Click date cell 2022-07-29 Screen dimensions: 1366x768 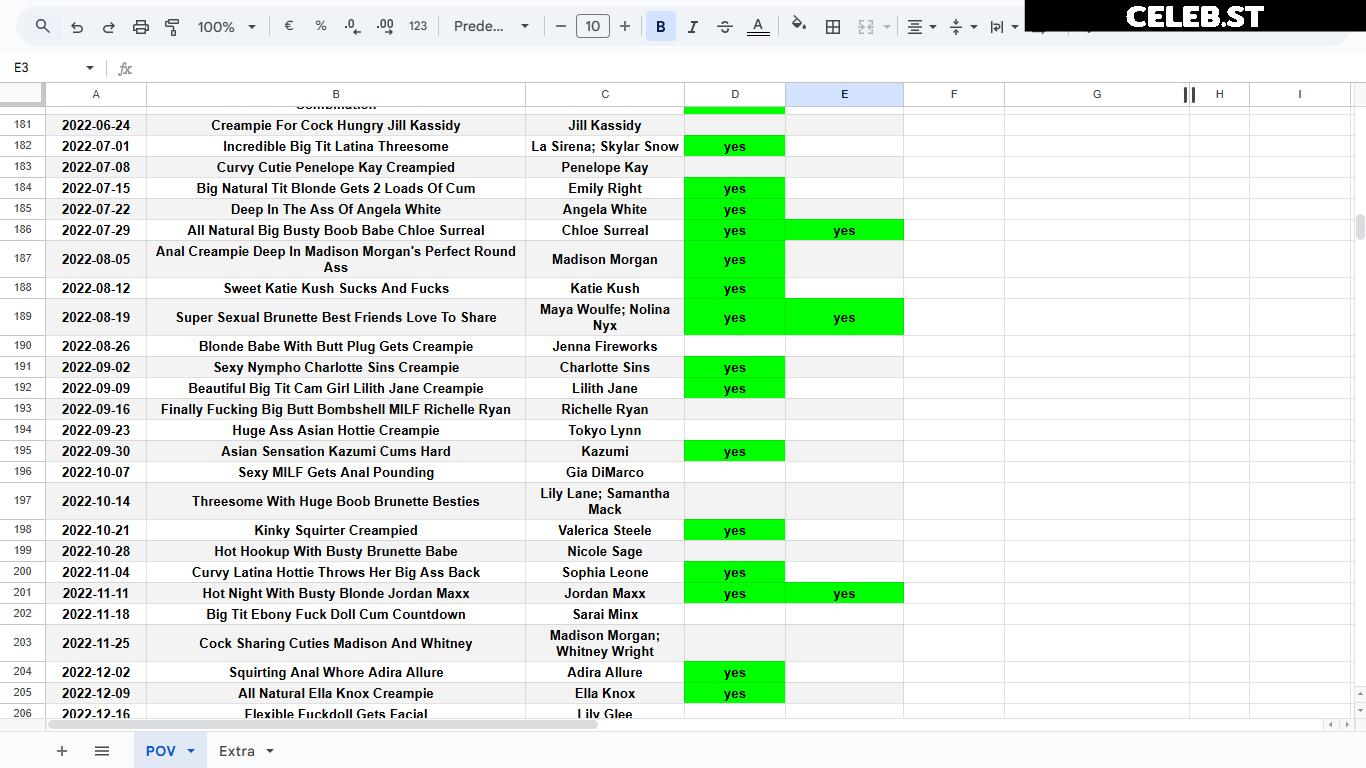tap(96, 230)
